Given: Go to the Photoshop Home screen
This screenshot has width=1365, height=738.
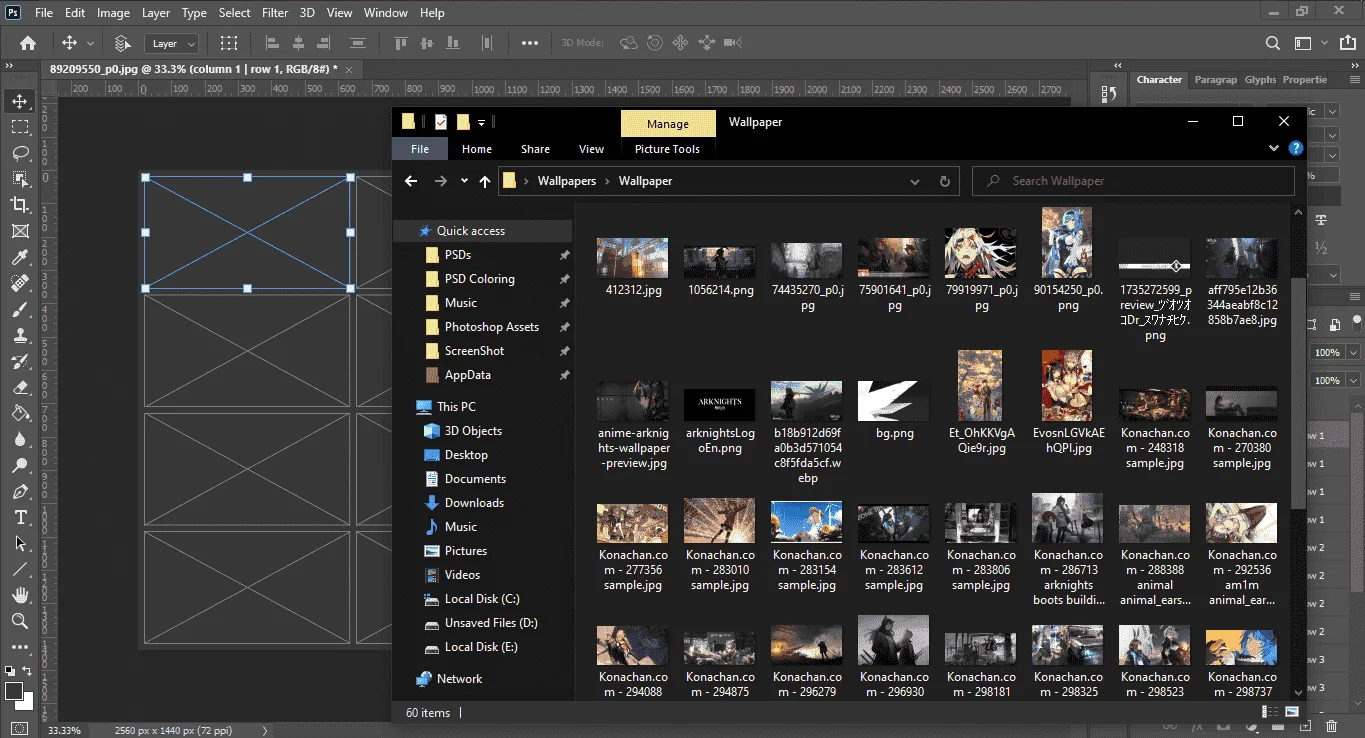Looking at the screenshot, I should (28, 43).
